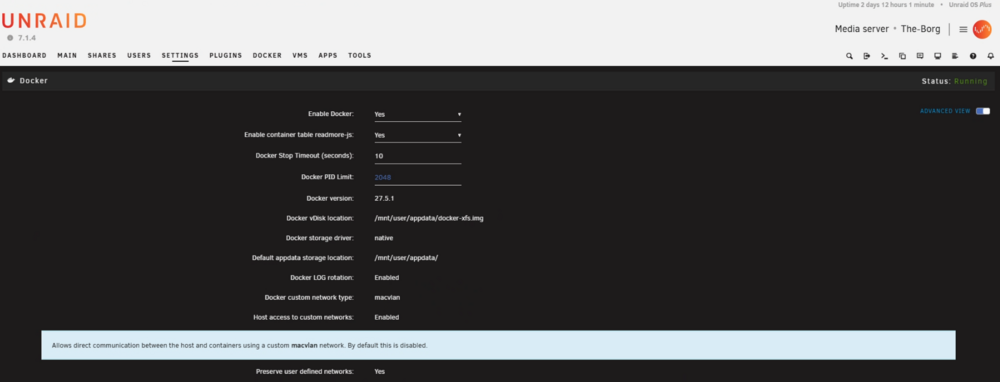Click the Docker PID Limit field

tap(417, 177)
